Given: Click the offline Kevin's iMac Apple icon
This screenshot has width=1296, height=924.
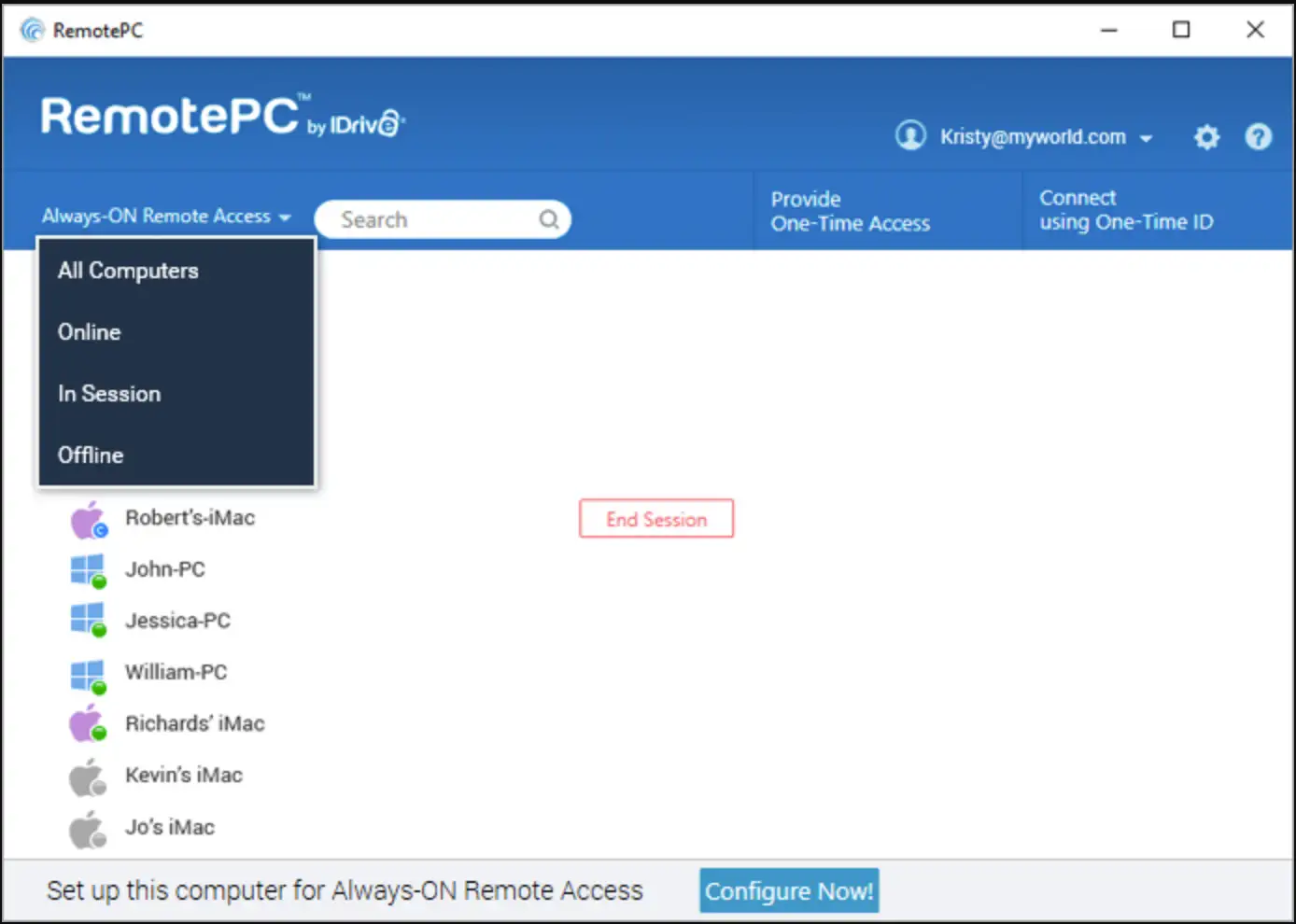Looking at the screenshot, I should [89, 777].
